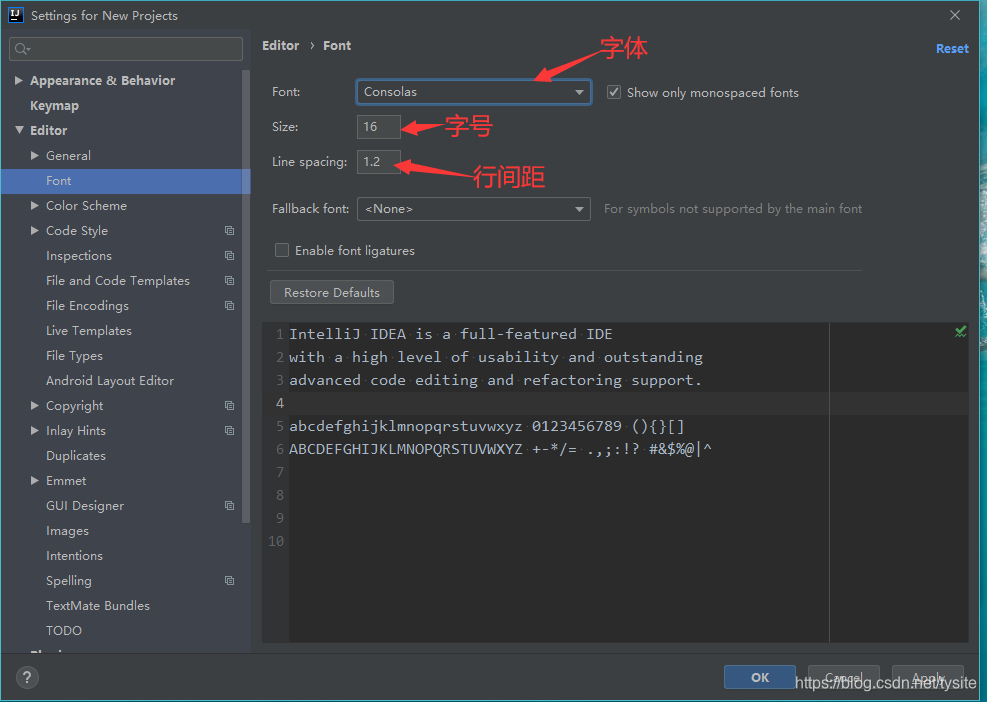Enable font ligatures checkbox
The width and height of the screenshot is (987, 702).
[x=282, y=251]
